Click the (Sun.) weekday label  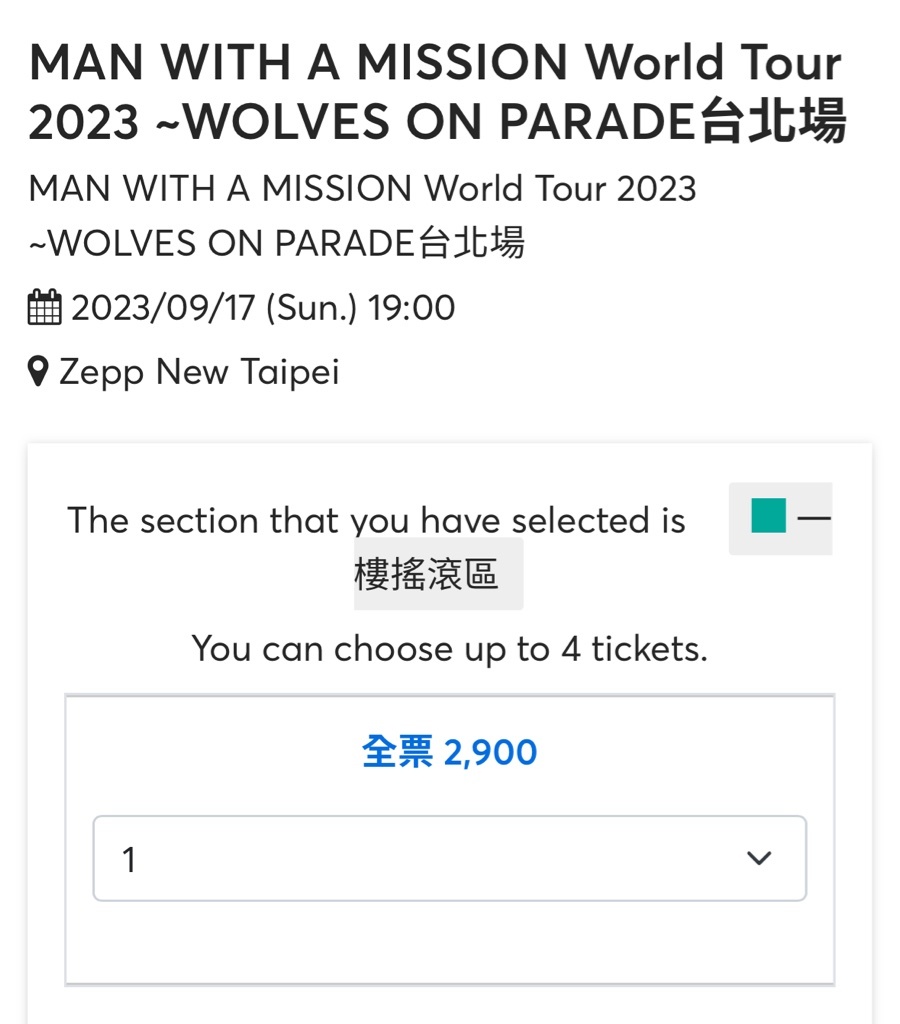[x=311, y=308]
